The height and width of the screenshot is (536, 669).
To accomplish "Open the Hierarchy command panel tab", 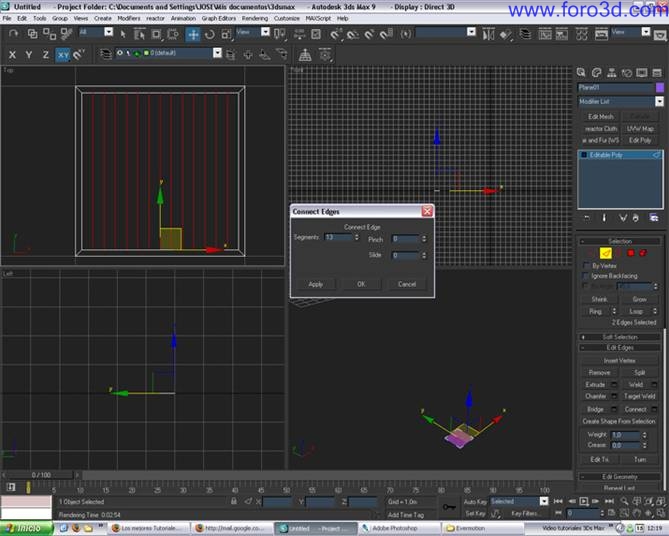I will click(x=611, y=73).
